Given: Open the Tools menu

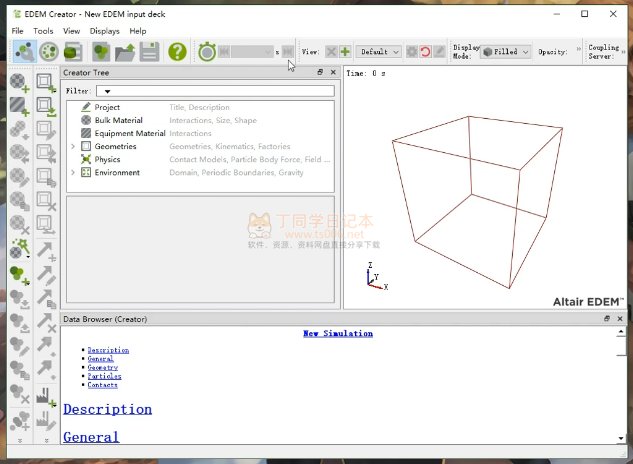Looking at the screenshot, I should point(43,31).
